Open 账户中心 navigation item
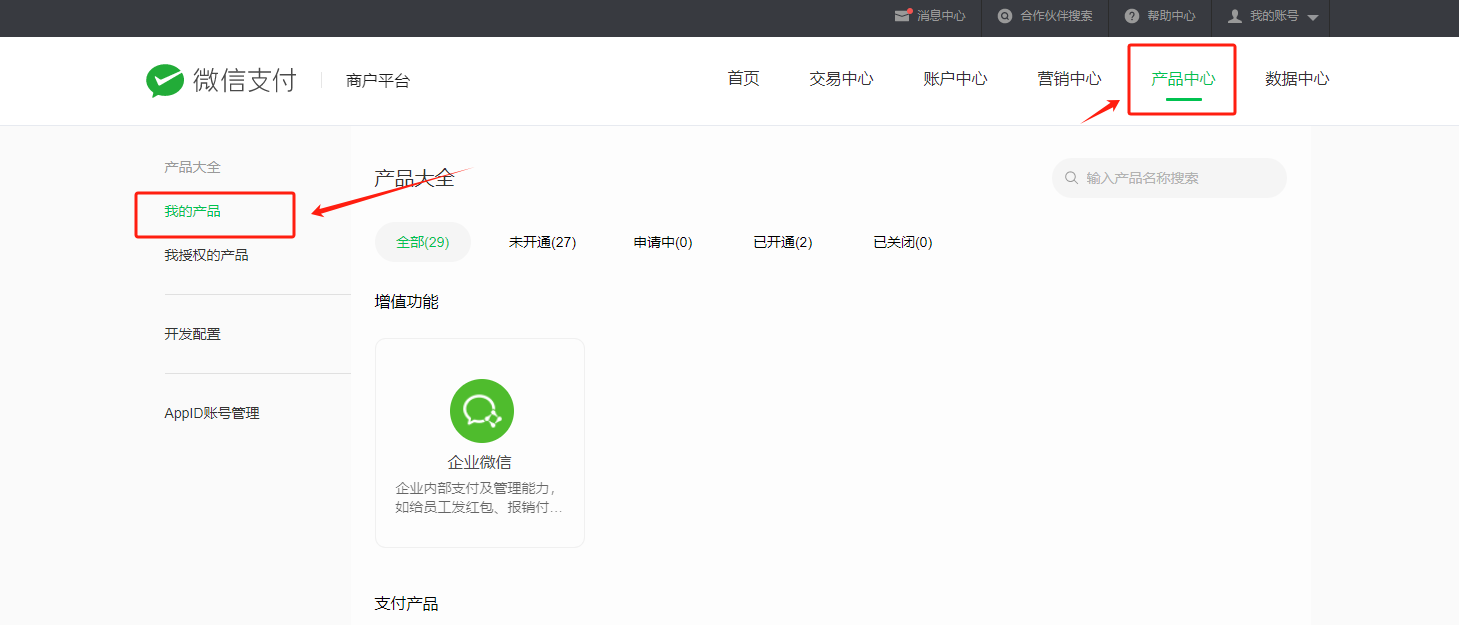 tap(955, 79)
